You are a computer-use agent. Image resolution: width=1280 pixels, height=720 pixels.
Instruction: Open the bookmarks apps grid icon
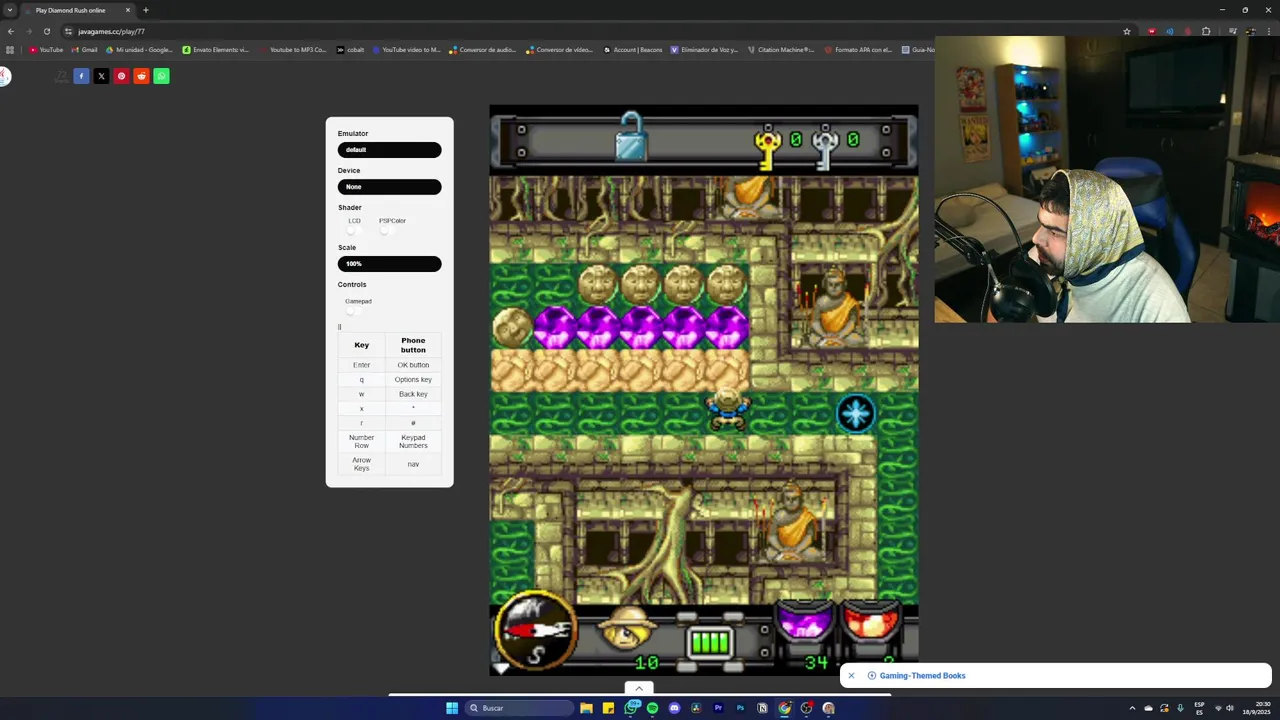[10, 50]
